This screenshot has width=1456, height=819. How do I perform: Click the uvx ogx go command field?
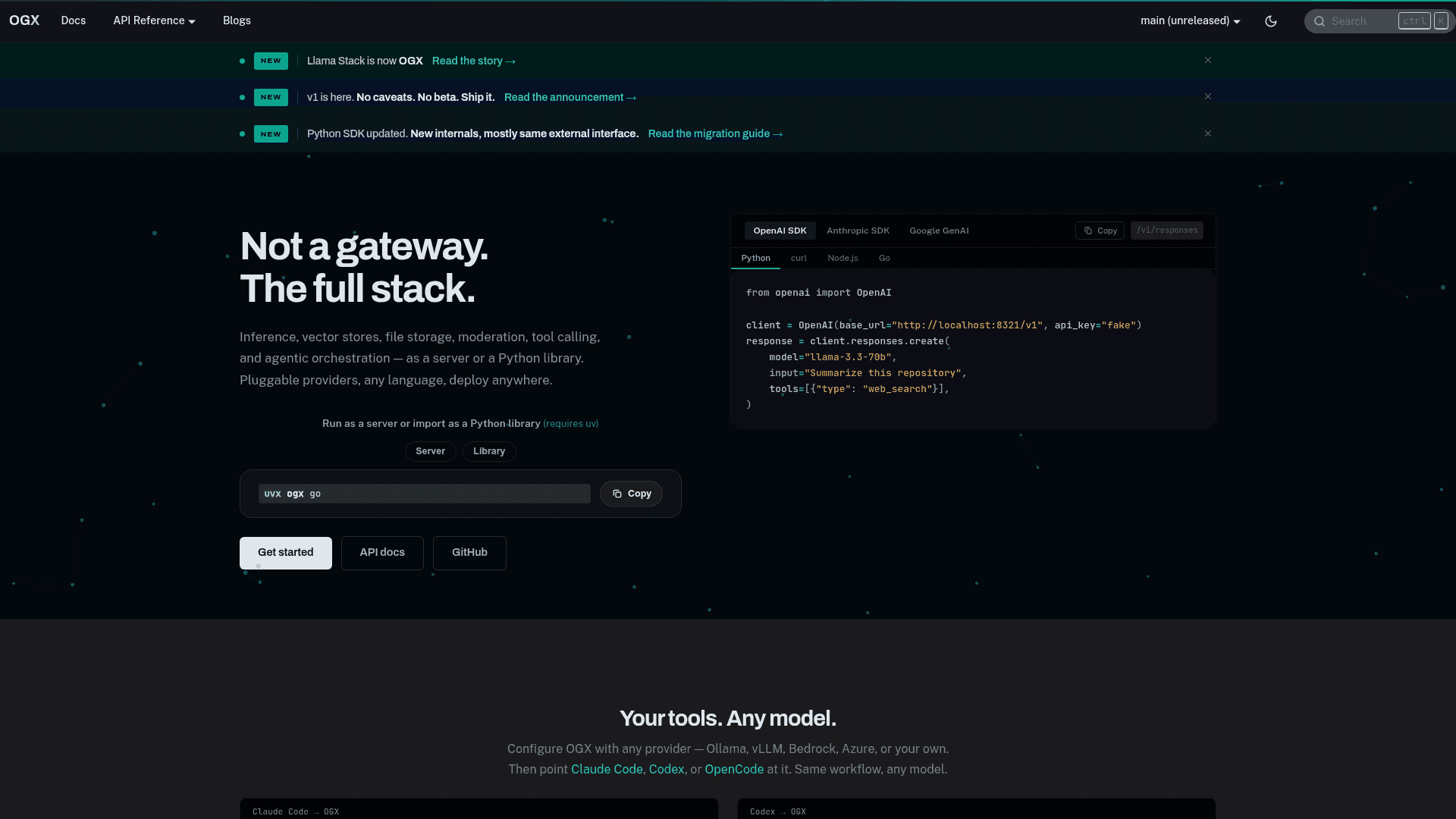click(x=424, y=494)
